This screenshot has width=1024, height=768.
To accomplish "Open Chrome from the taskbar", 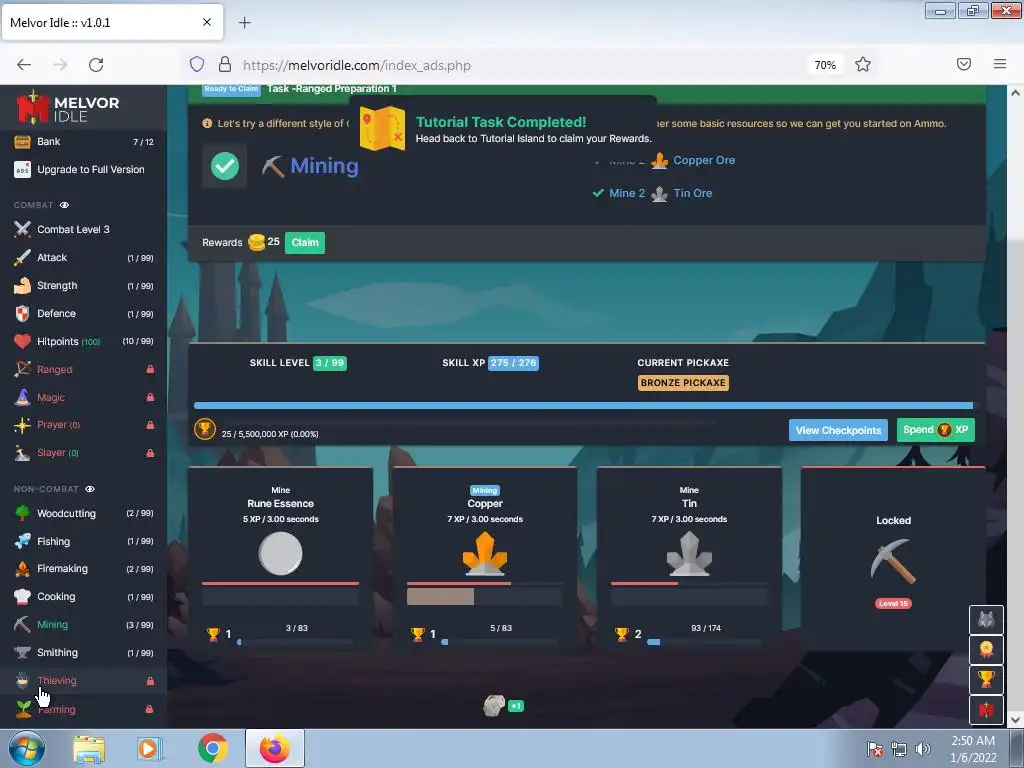I will click(x=213, y=748).
